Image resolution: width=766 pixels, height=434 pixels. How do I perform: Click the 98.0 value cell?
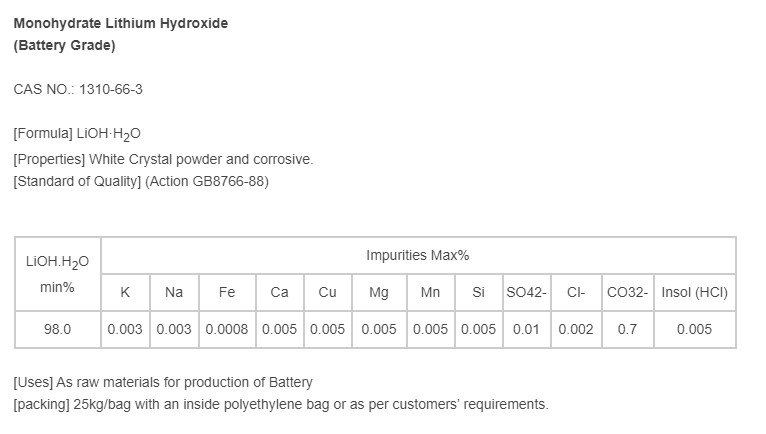click(x=57, y=329)
